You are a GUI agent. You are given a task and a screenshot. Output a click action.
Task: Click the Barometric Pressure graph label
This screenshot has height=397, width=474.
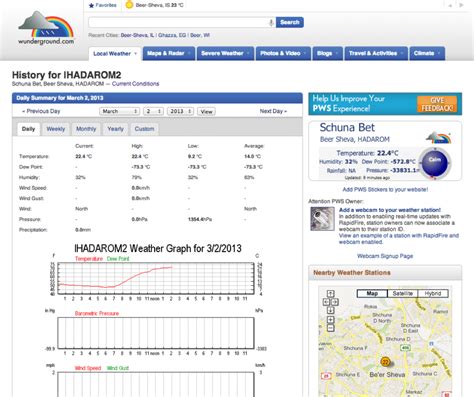tap(97, 313)
